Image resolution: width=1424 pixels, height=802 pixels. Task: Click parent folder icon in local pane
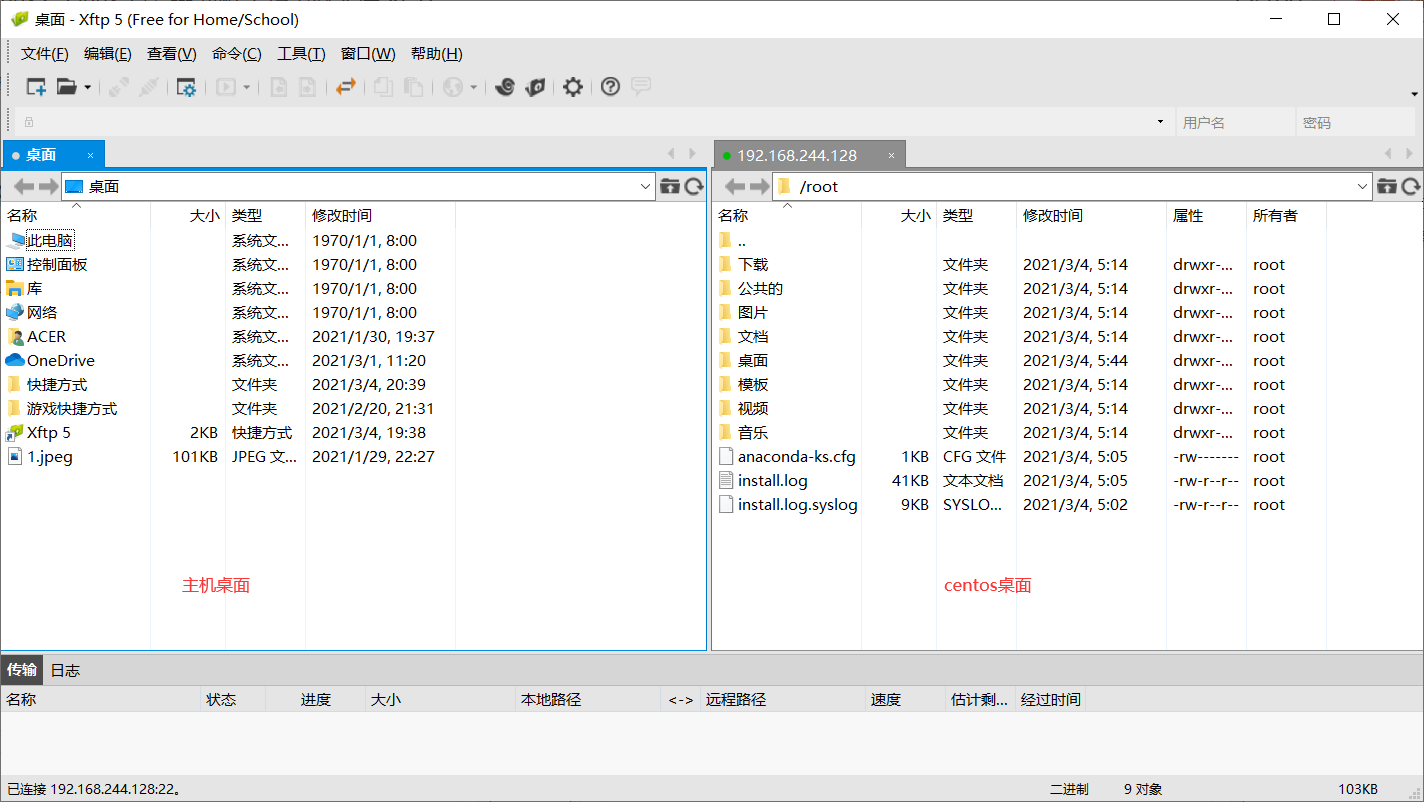(x=670, y=186)
